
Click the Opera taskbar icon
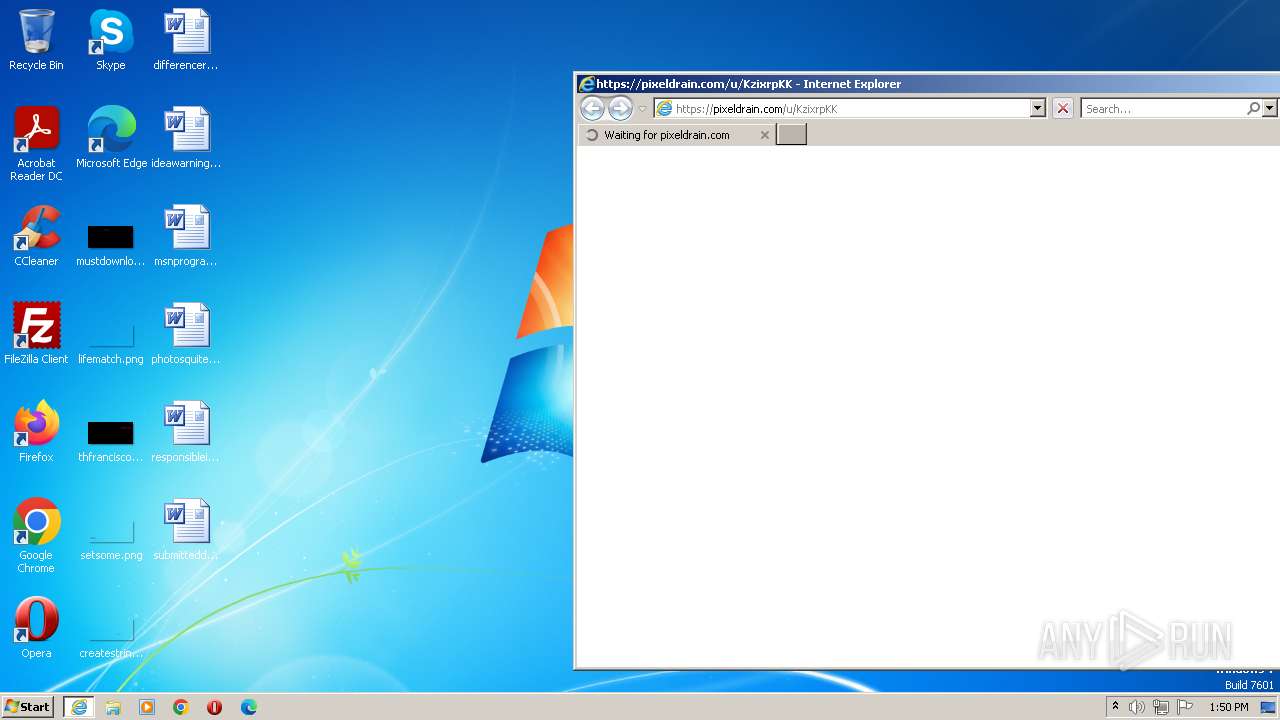click(214, 707)
